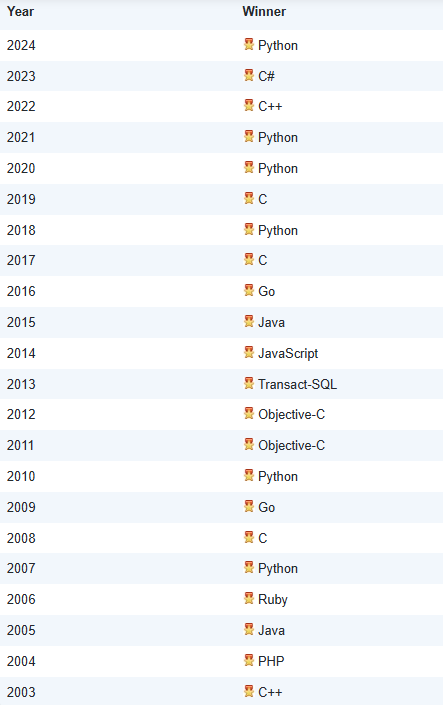
Task: Click the medal icon in the 2003 row
Action: pos(249,691)
